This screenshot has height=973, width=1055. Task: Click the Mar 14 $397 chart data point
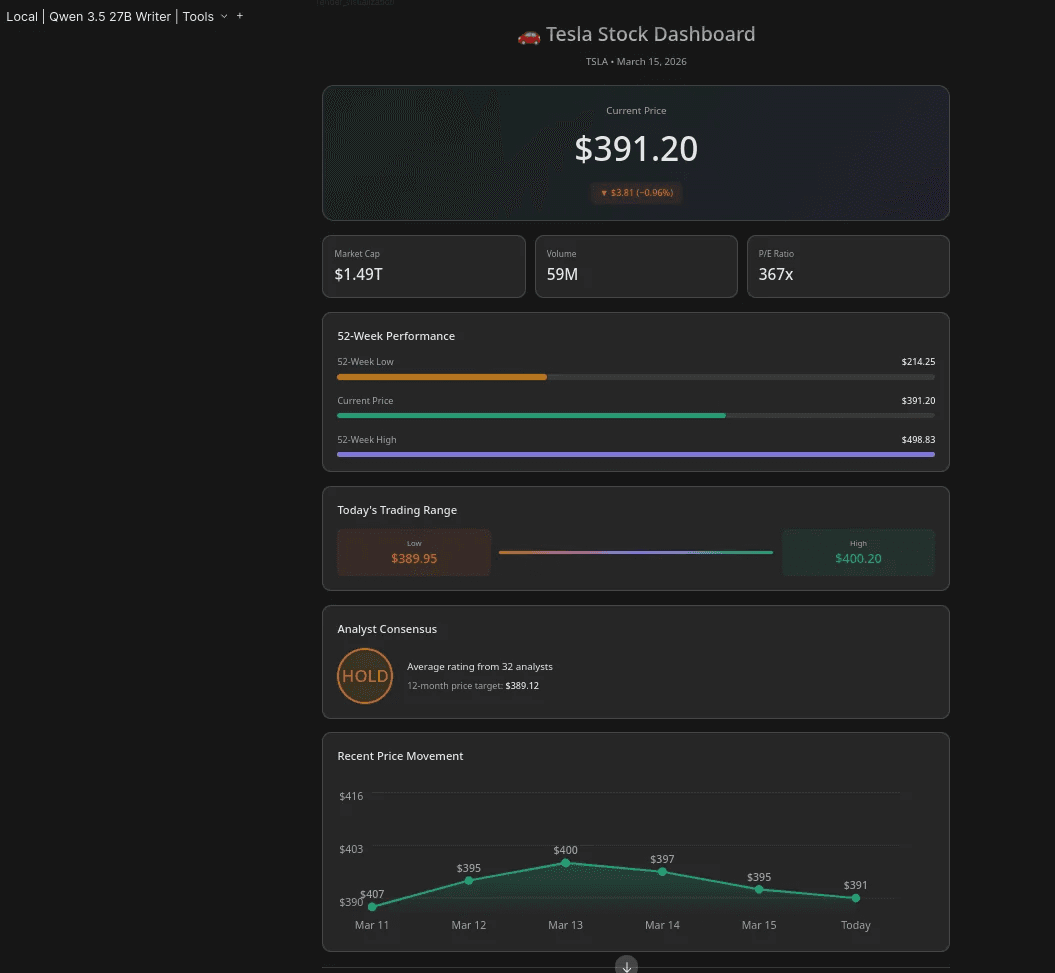(x=662, y=871)
